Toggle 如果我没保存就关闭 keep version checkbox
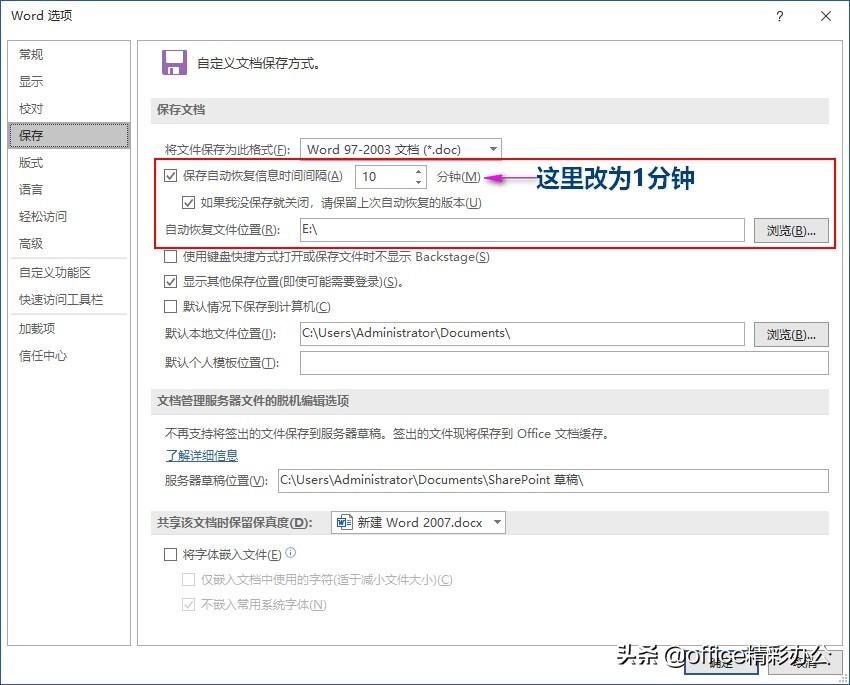Screen dimensions: 850x685 (188, 203)
